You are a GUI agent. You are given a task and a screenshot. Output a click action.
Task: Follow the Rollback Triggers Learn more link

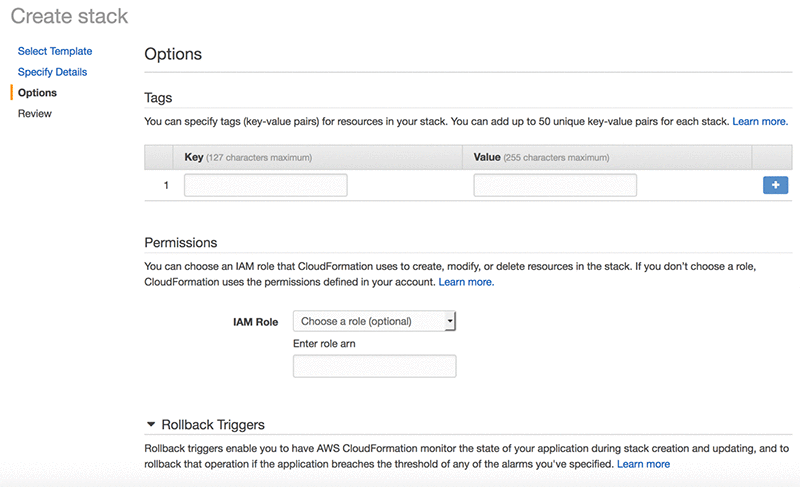pyautogui.click(x=643, y=464)
